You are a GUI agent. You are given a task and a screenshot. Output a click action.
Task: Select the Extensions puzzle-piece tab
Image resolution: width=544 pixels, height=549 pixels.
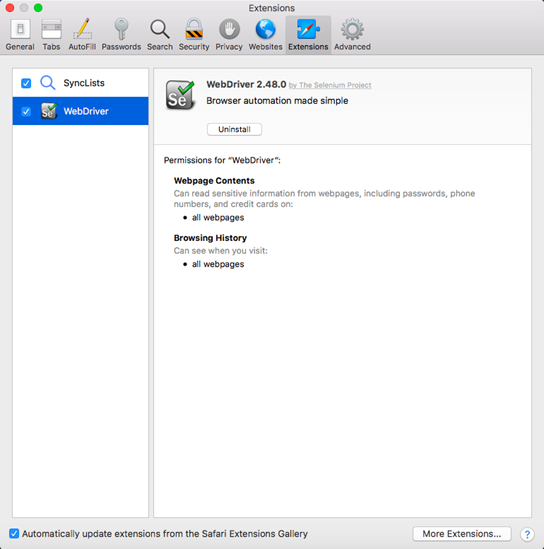308,35
